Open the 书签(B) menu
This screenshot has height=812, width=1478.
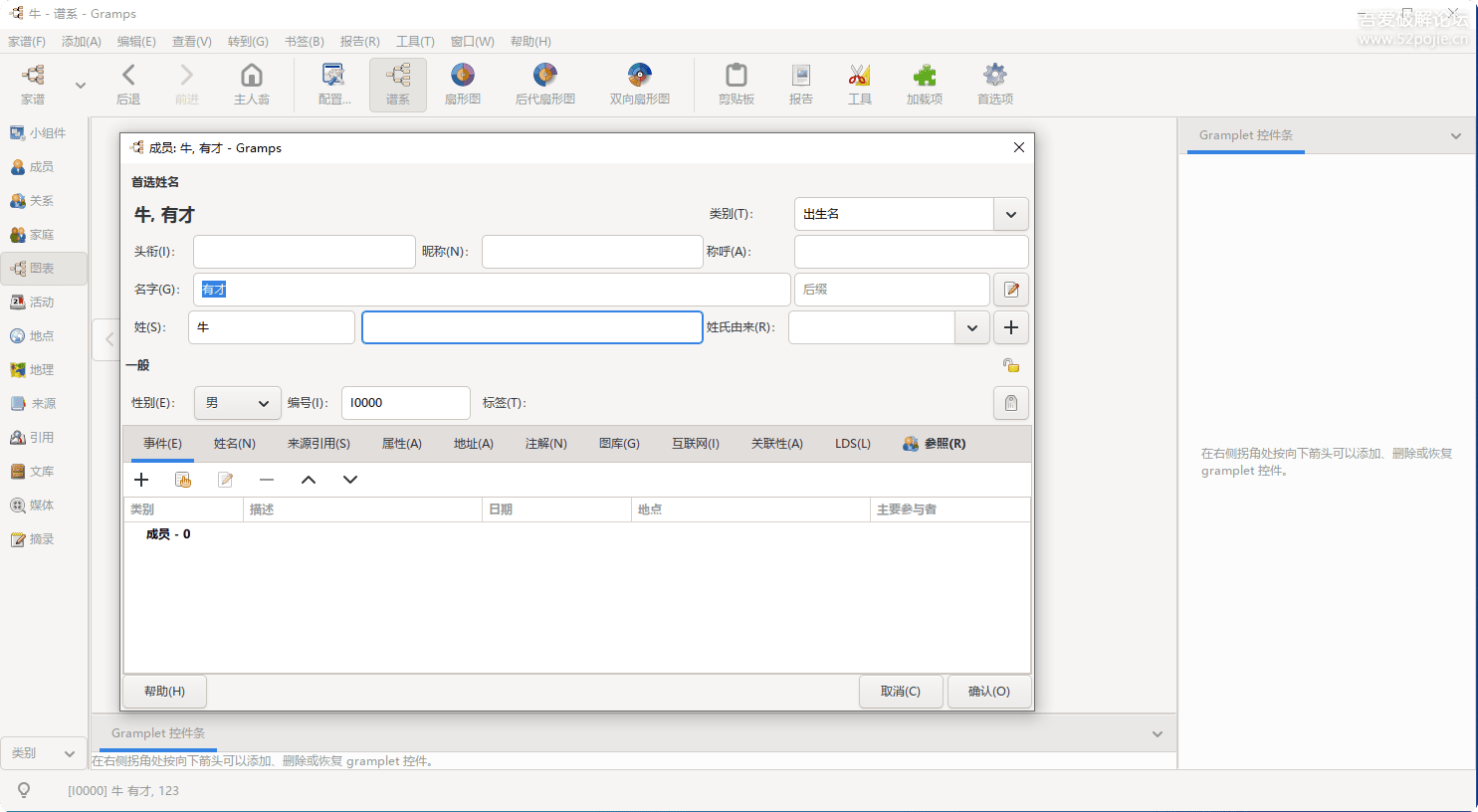point(304,41)
